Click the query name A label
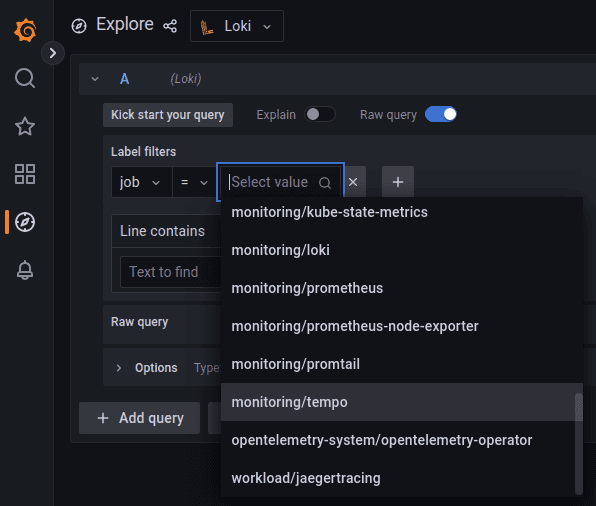 pos(124,79)
